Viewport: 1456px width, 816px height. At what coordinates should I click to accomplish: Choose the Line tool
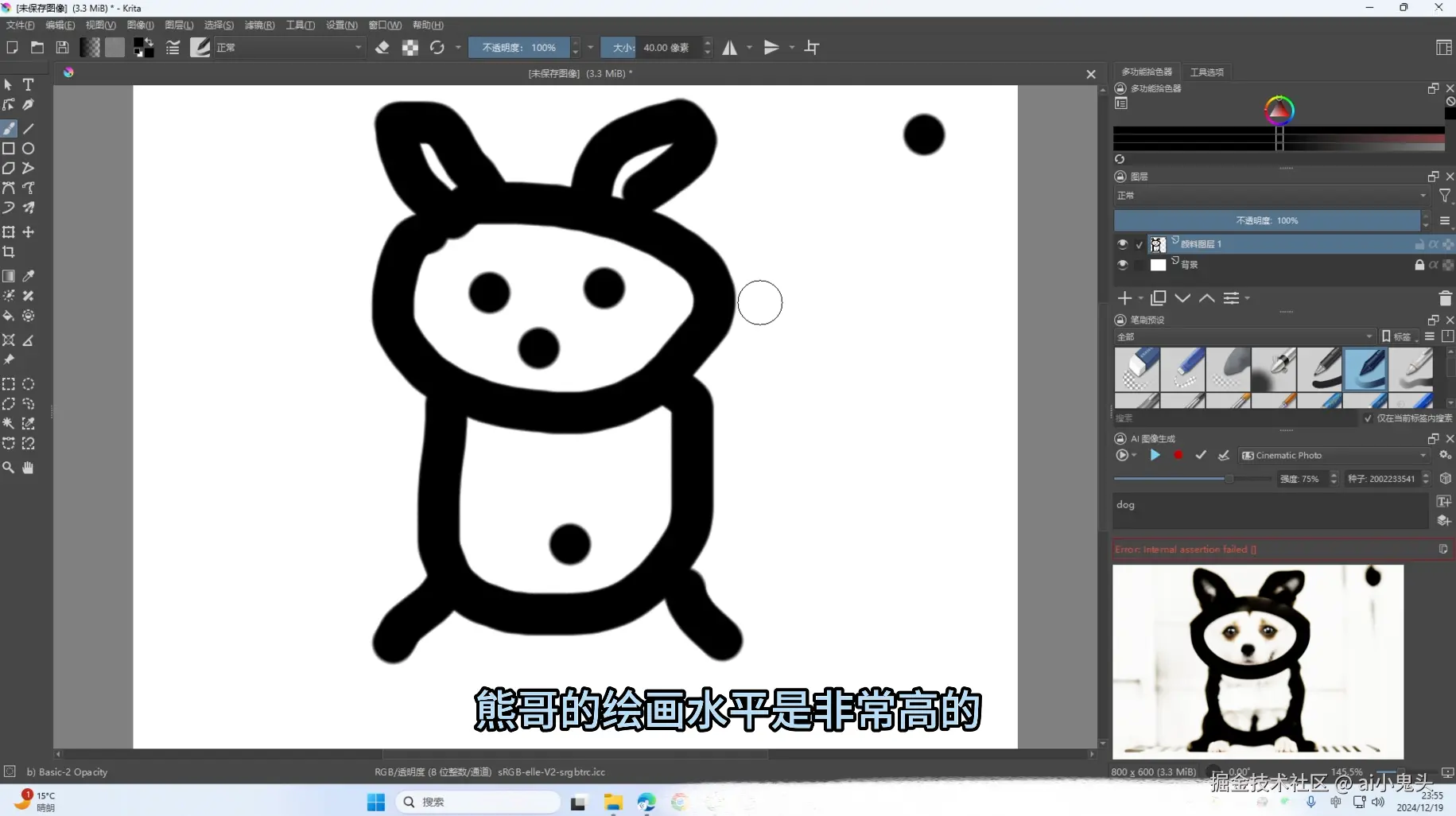[x=29, y=128]
